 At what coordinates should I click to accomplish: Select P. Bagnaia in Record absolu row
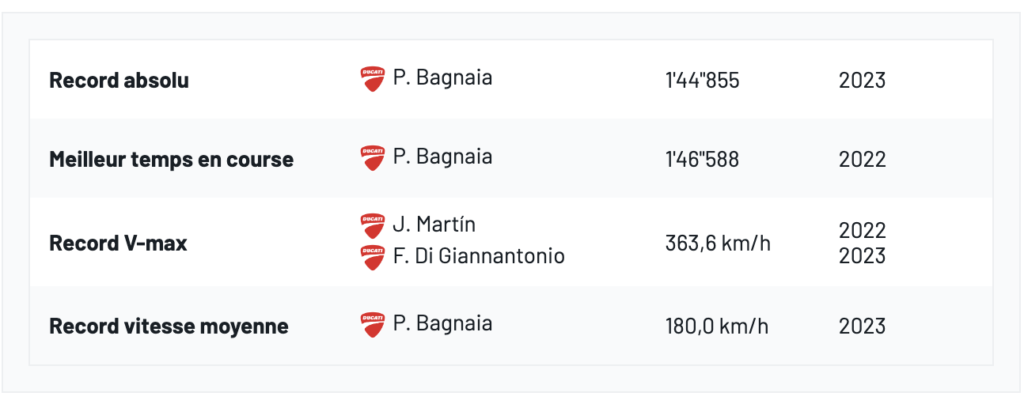tap(442, 78)
